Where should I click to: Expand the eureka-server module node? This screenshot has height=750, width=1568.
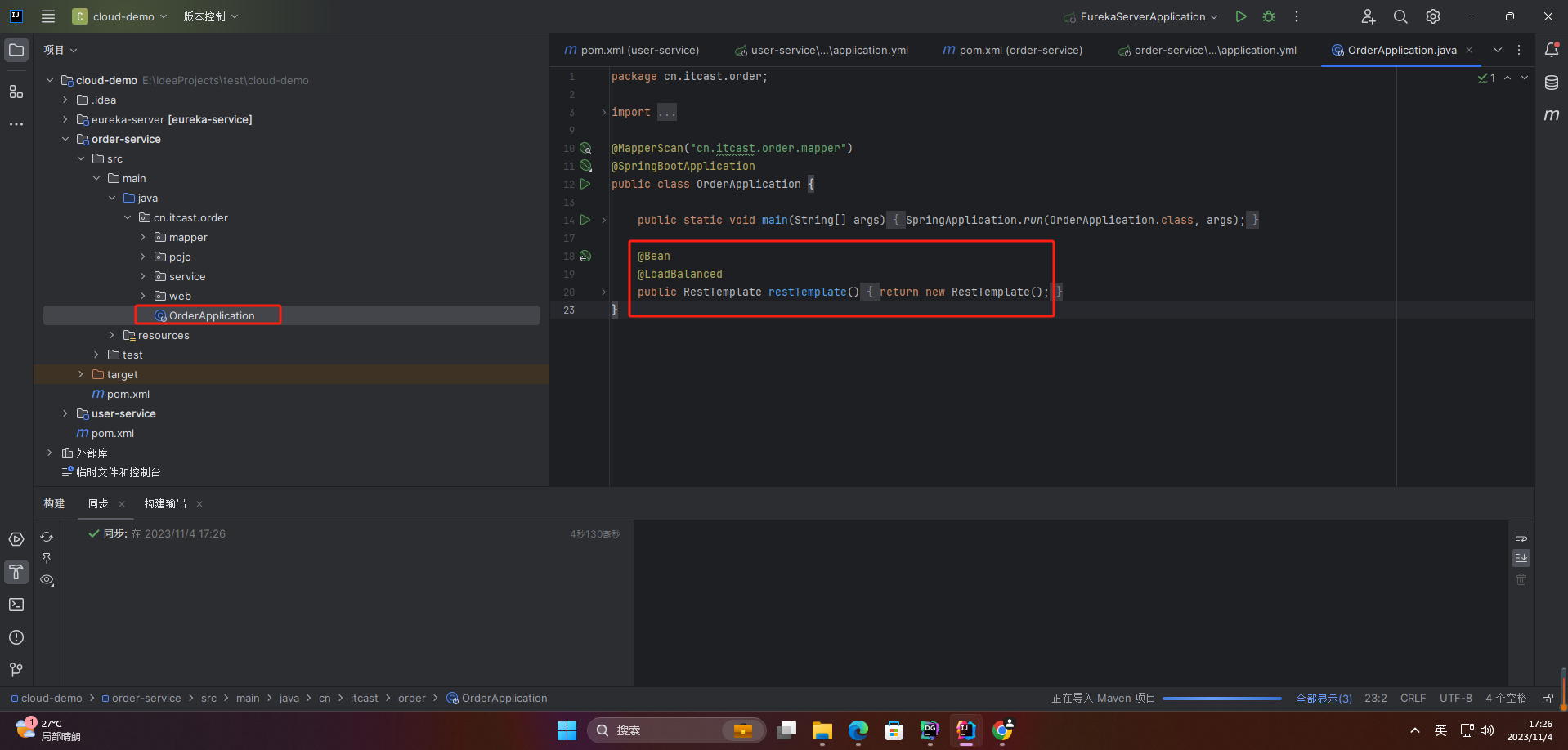pyautogui.click(x=65, y=119)
